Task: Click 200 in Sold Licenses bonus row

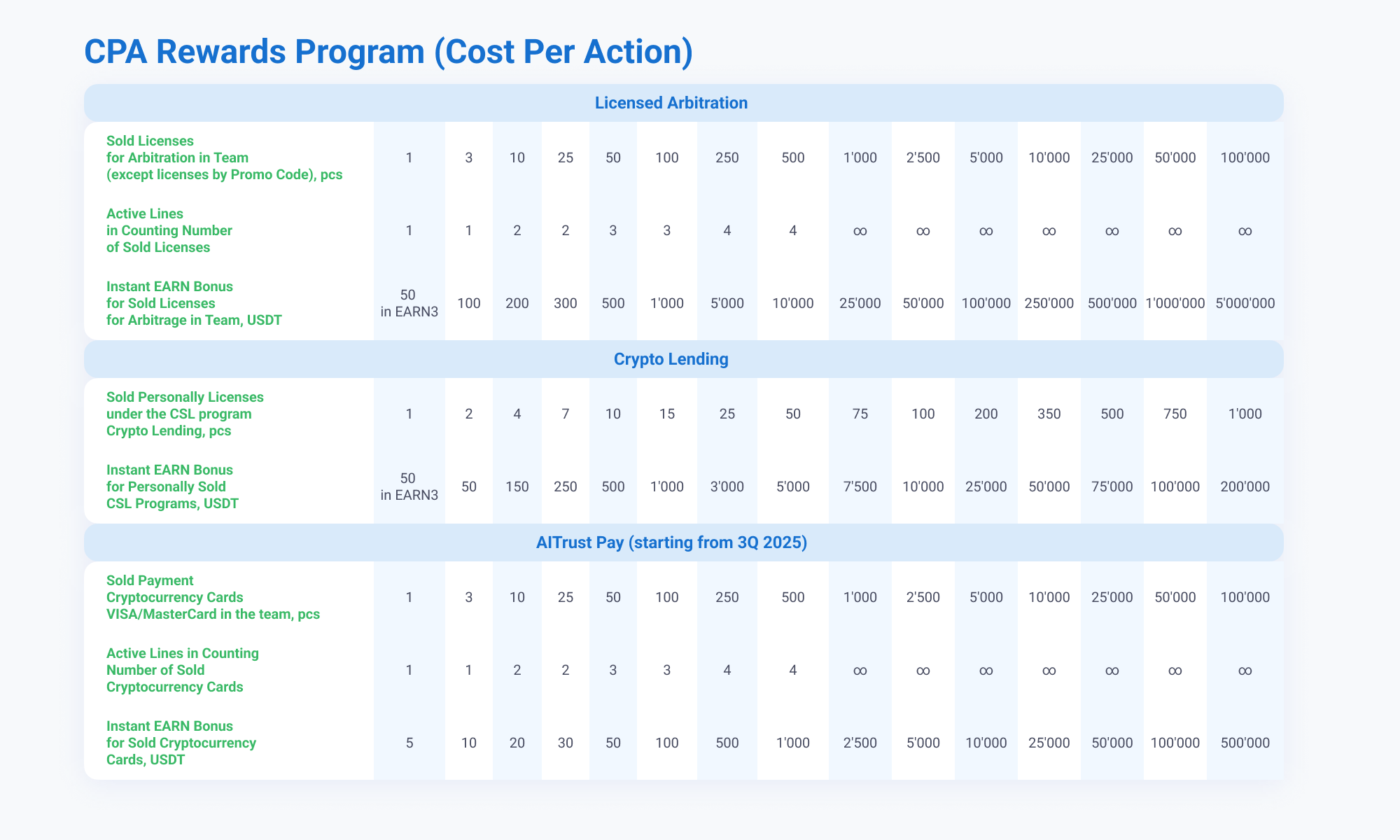Action: [517, 303]
